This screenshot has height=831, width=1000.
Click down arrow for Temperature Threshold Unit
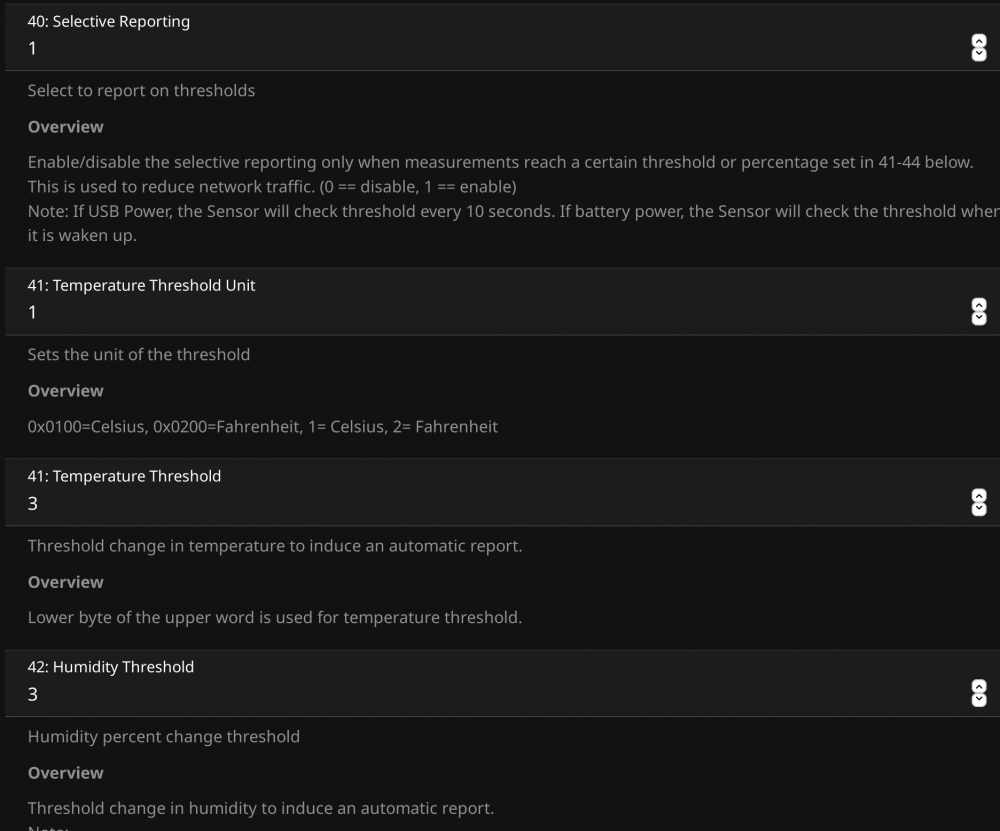979,318
